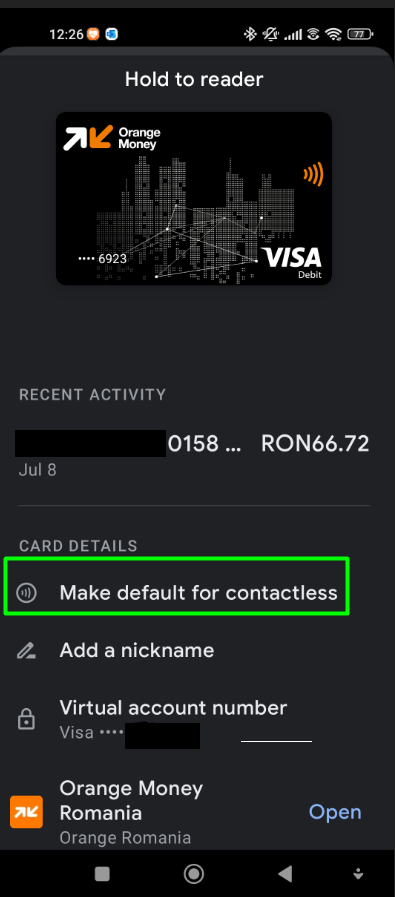Tap the Orange Money Visa card image
Viewport: 395px width, 897px height.
pyautogui.click(x=194, y=199)
